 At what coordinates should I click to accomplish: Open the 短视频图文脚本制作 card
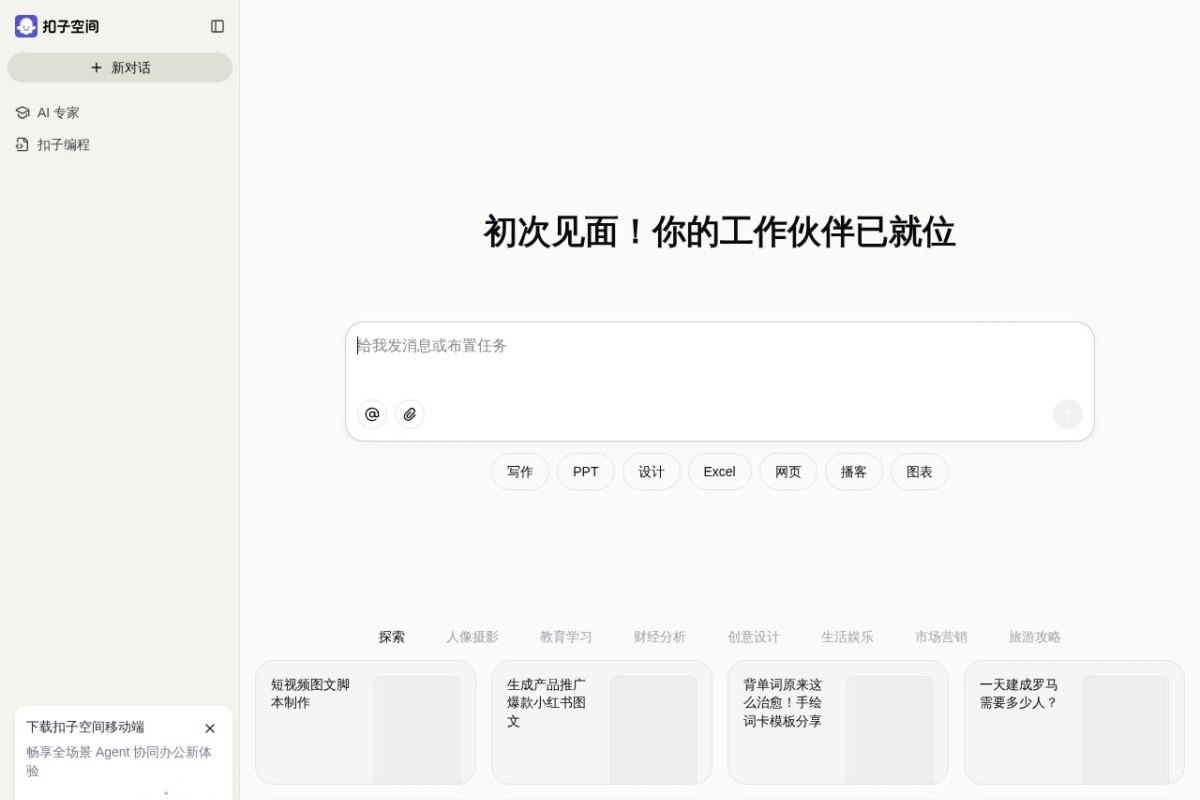coord(365,720)
